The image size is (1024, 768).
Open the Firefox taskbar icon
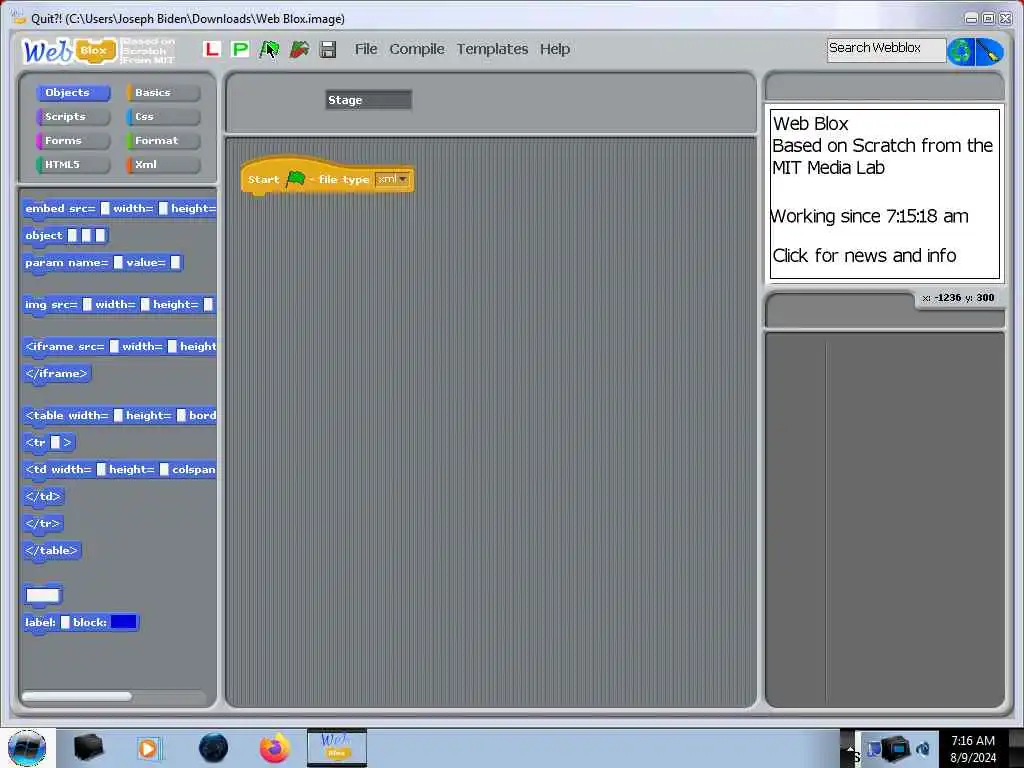coord(275,748)
